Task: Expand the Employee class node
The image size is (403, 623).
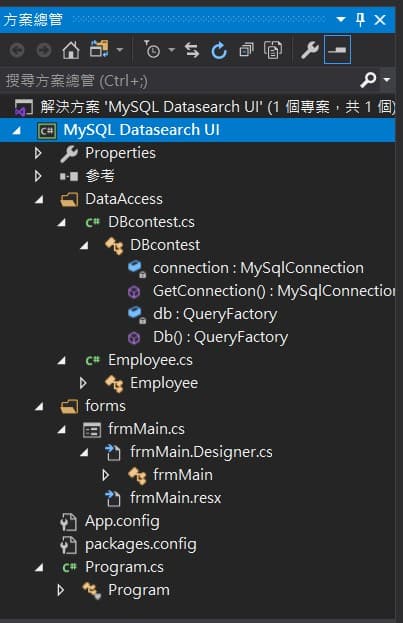Action: [83, 383]
